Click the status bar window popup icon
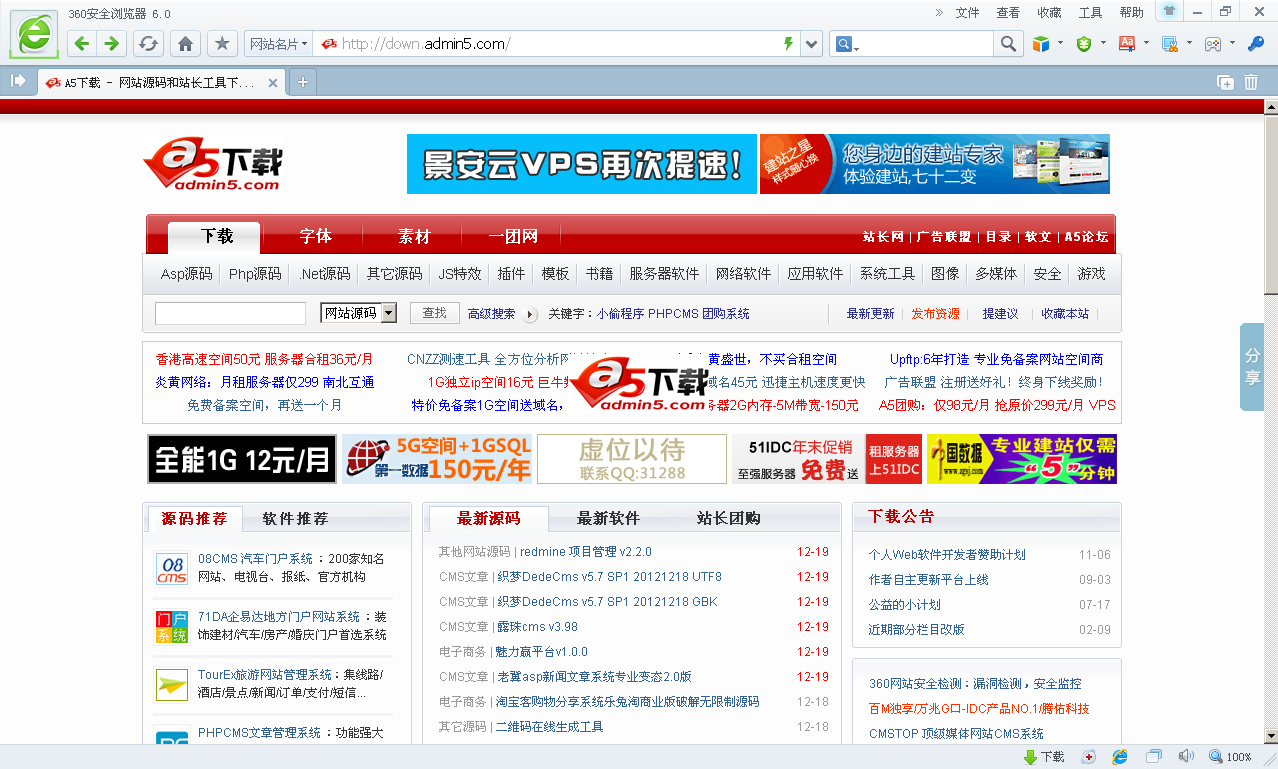 [1154, 757]
